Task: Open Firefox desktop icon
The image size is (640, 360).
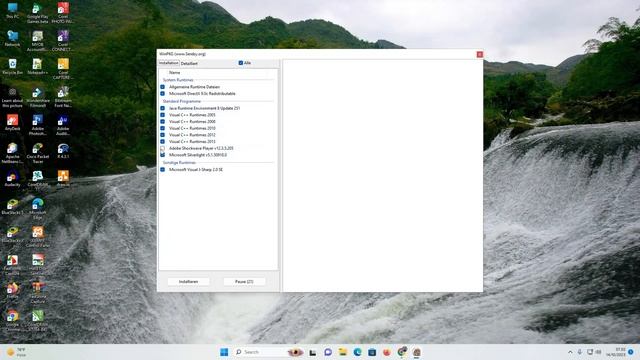Action: point(12,290)
